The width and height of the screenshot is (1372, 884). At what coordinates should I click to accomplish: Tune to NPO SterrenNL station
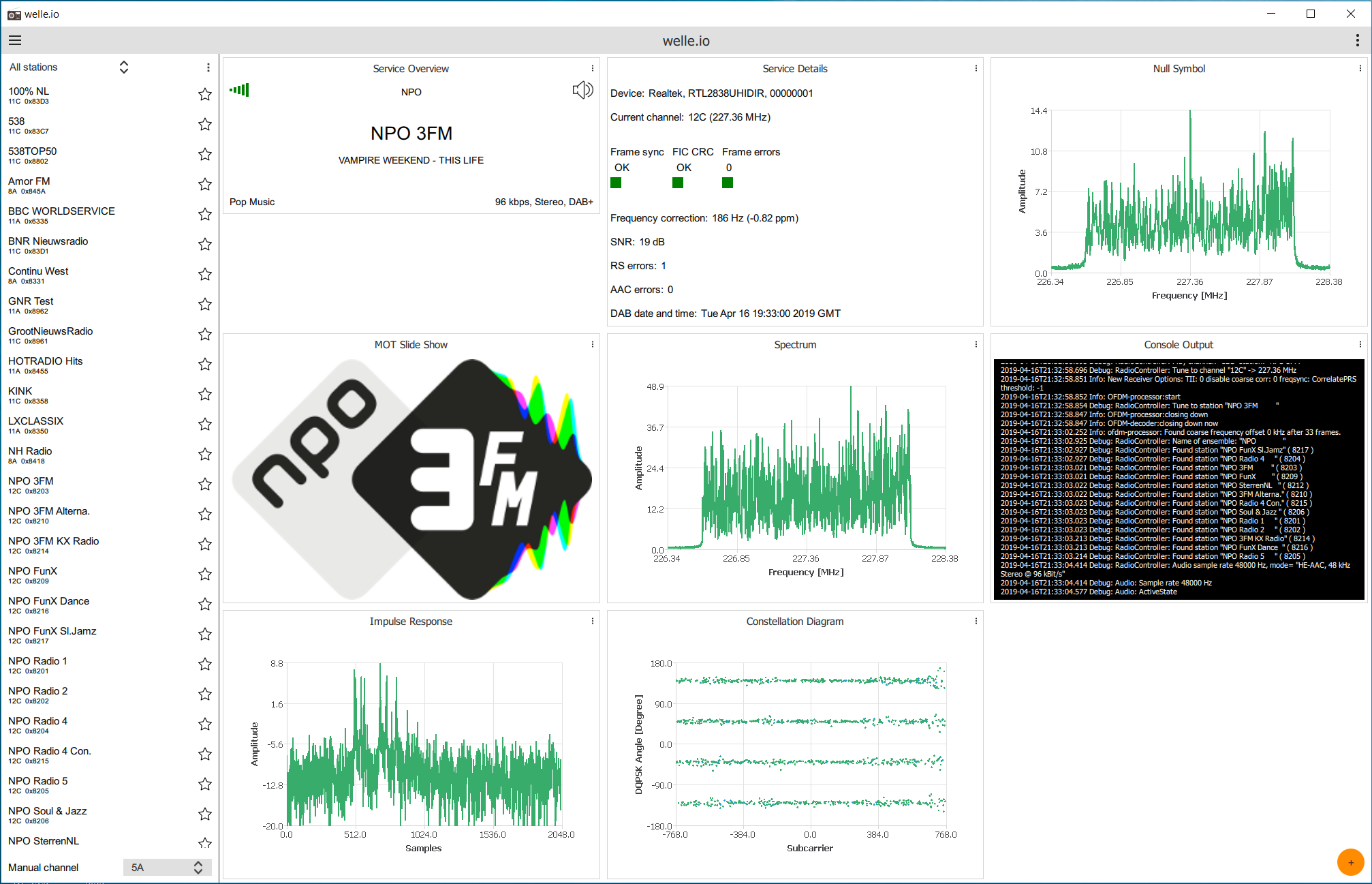[x=99, y=842]
